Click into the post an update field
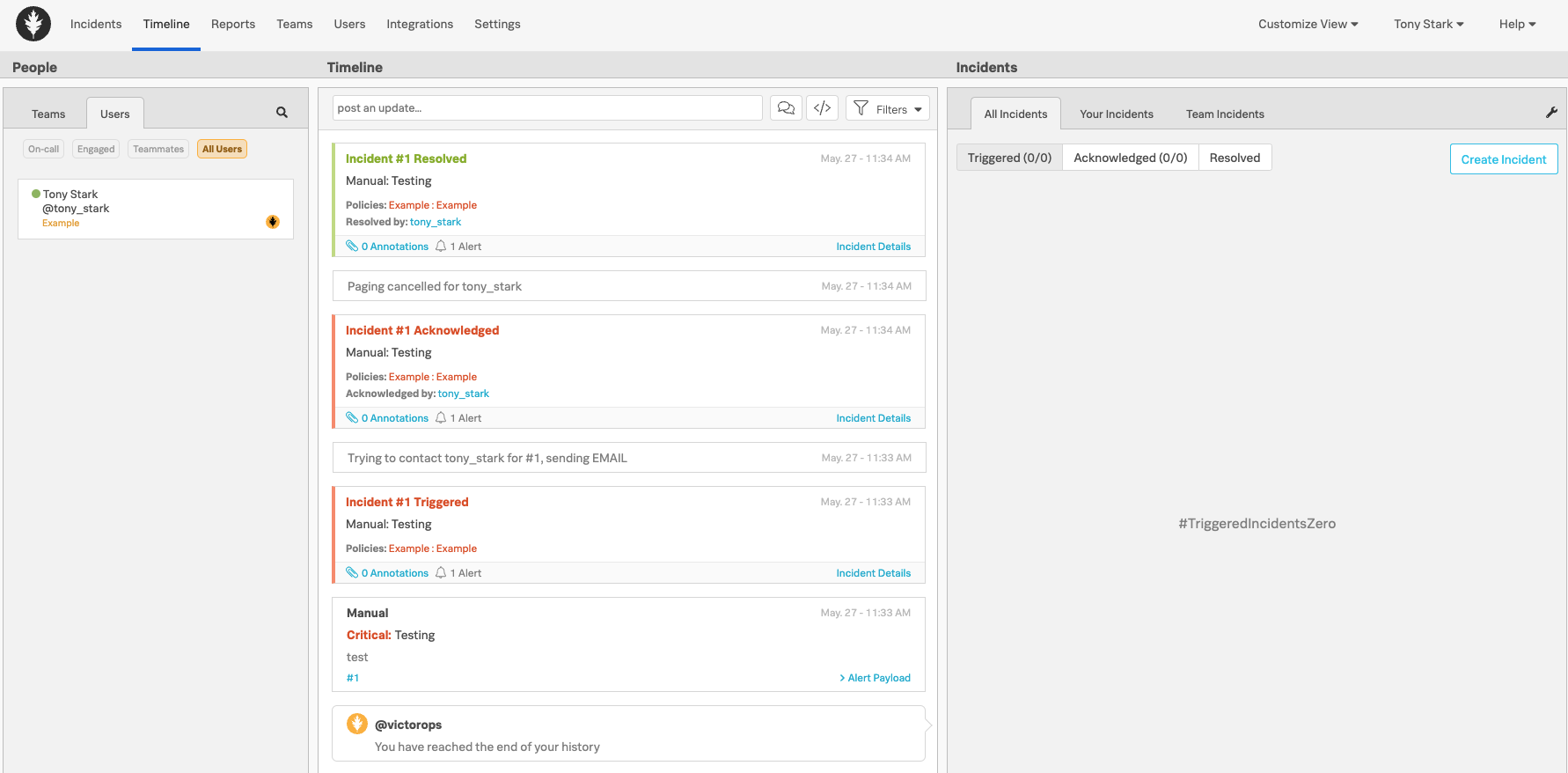Viewport: 1568px width, 773px height. click(x=547, y=108)
